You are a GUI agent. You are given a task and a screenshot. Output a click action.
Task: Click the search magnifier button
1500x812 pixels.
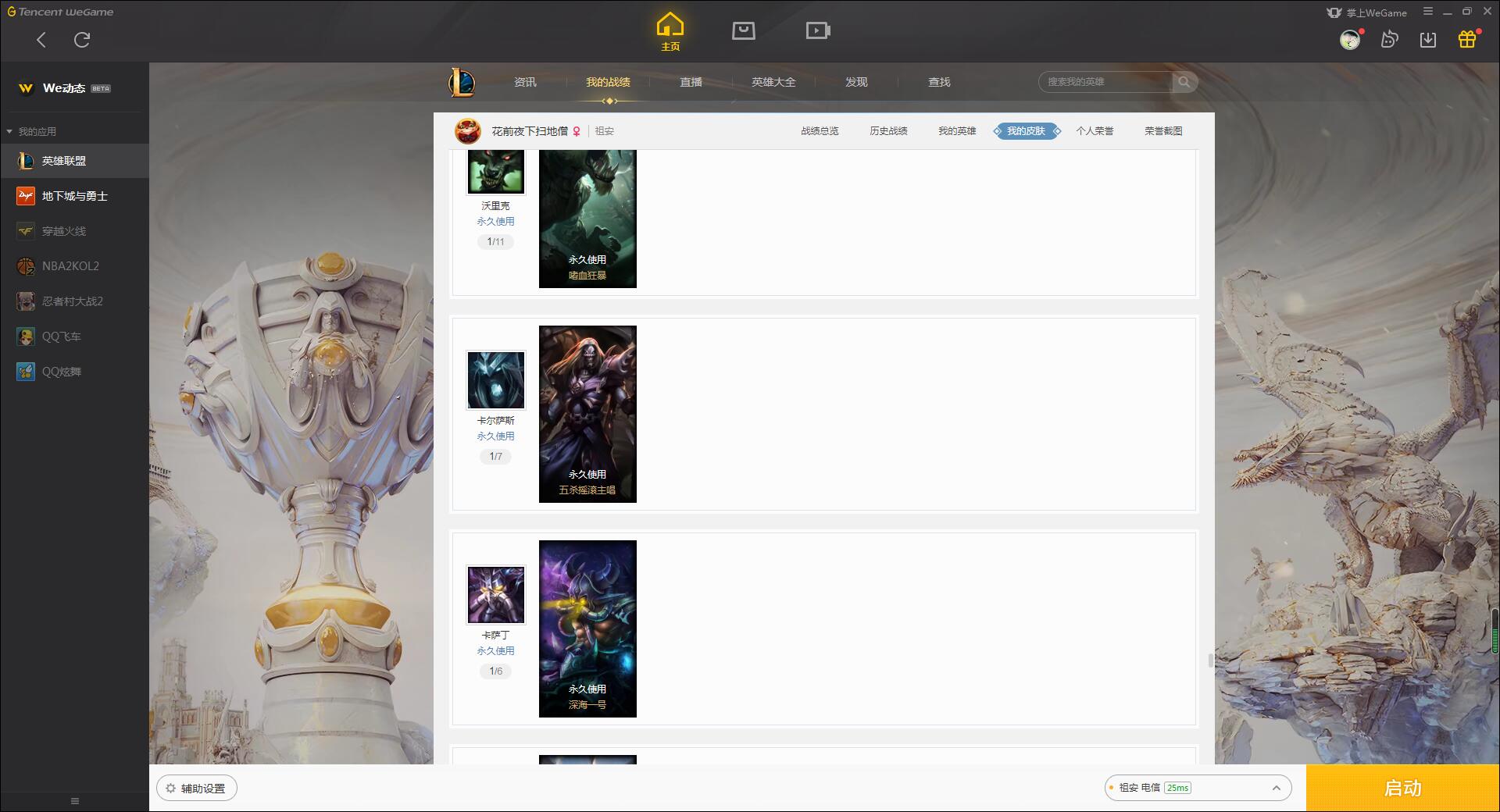tap(1184, 82)
